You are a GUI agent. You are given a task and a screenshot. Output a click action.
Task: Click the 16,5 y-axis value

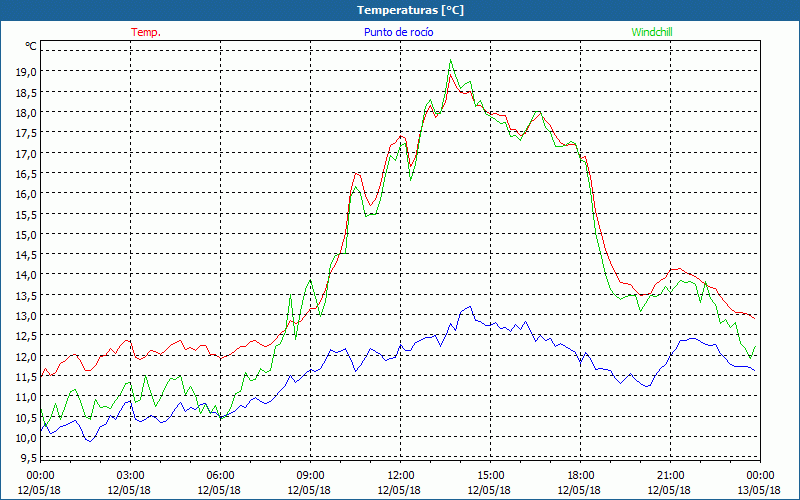(x=26, y=173)
